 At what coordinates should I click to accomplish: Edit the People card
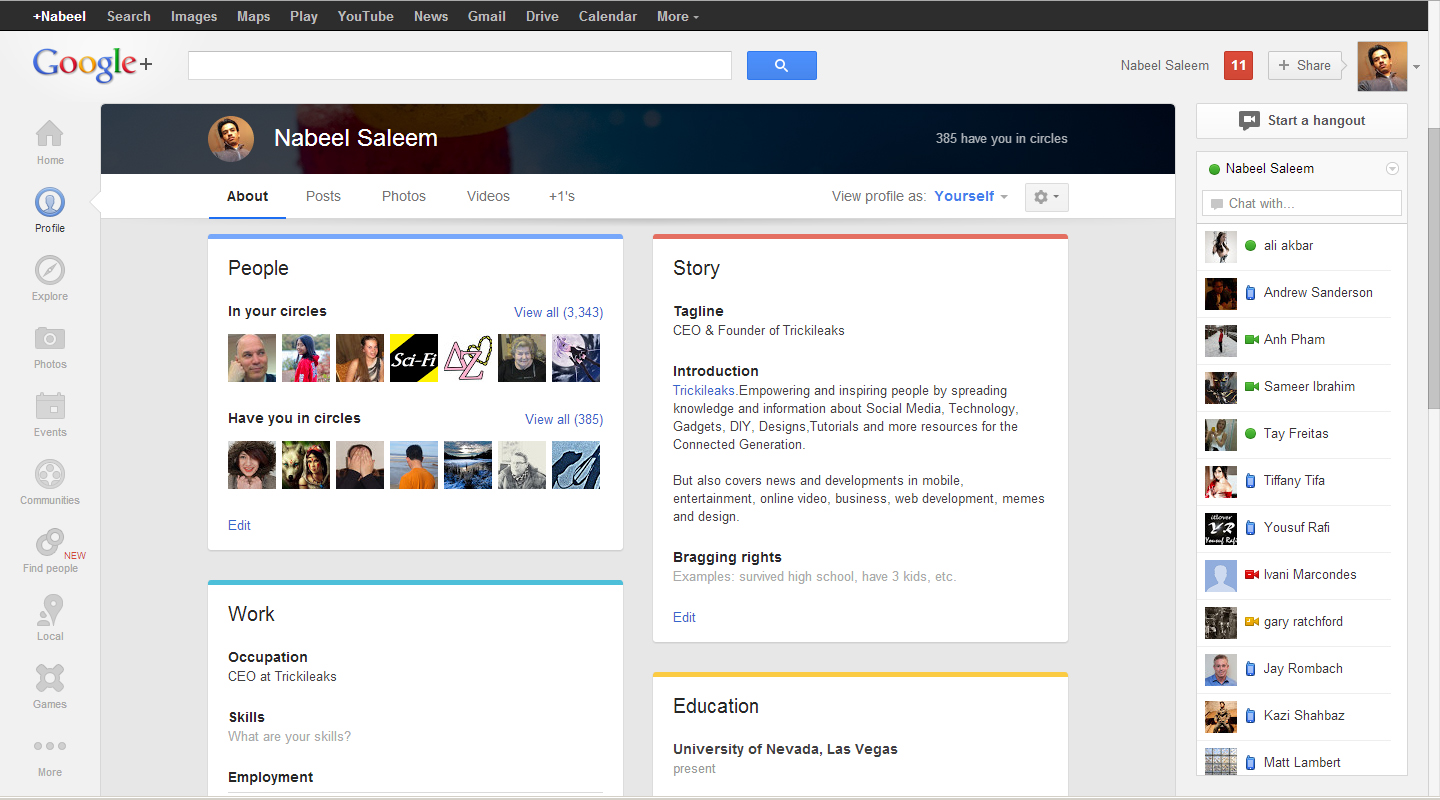coord(240,525)
